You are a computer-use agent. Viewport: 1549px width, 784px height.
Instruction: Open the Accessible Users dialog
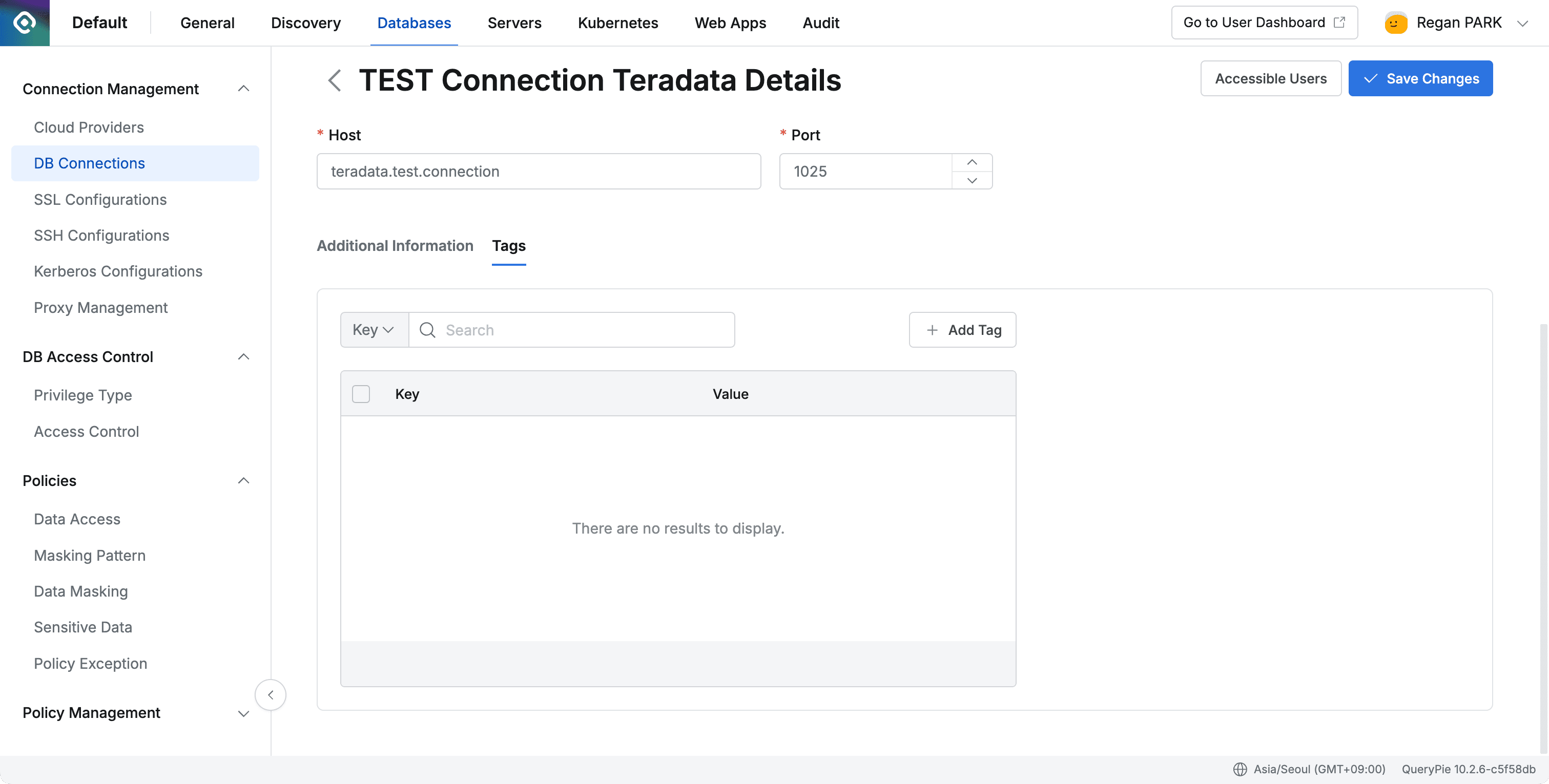[1271, 78]
